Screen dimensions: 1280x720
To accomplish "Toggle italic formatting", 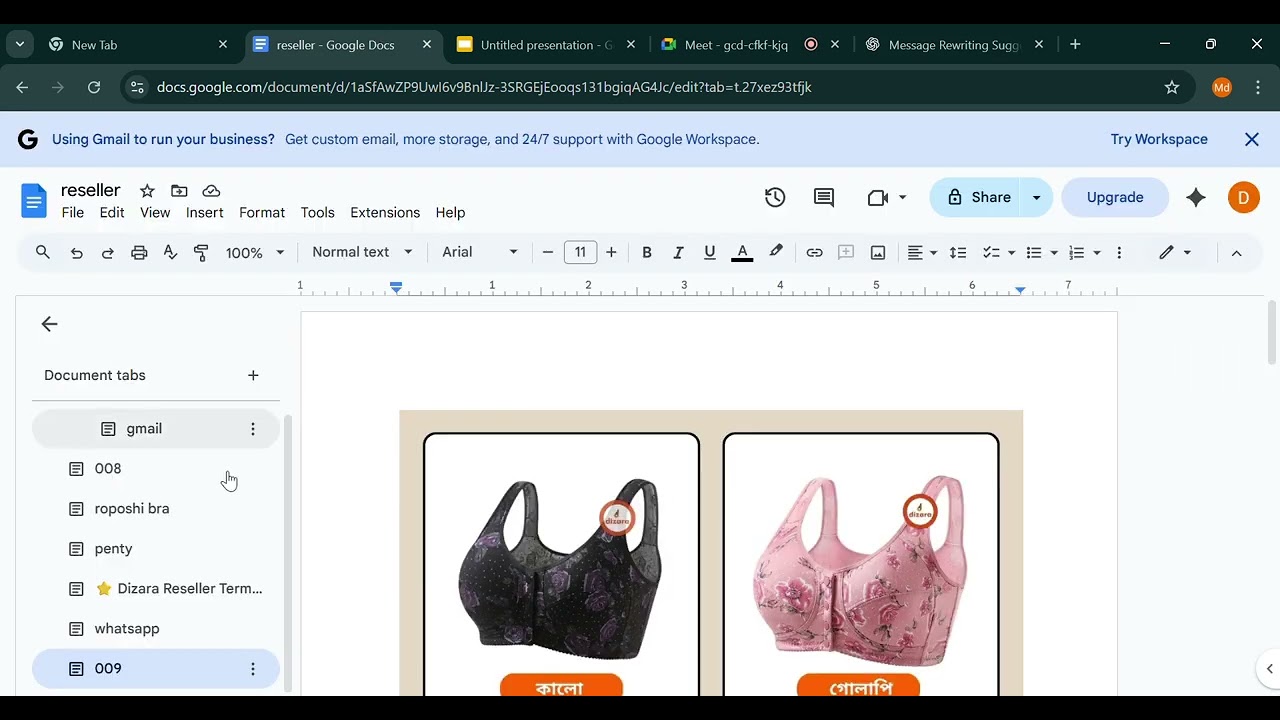I will coord(678,253).
